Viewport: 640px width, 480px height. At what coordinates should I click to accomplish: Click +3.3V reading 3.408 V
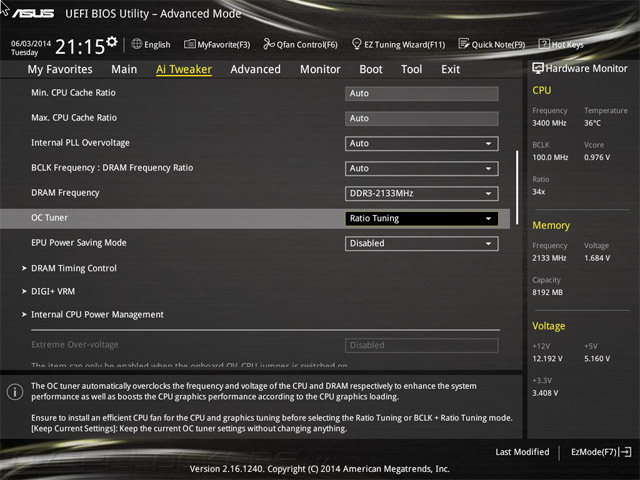(545, 393)
